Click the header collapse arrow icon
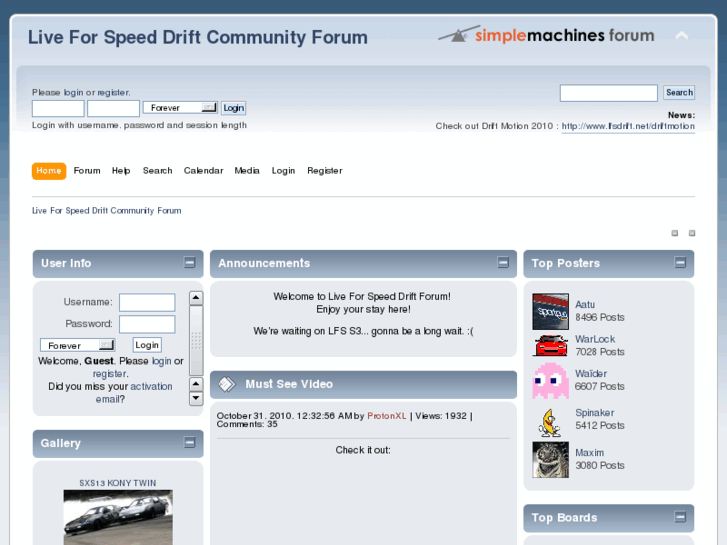Viewport: 727px width, 545px height. (682, 36)
